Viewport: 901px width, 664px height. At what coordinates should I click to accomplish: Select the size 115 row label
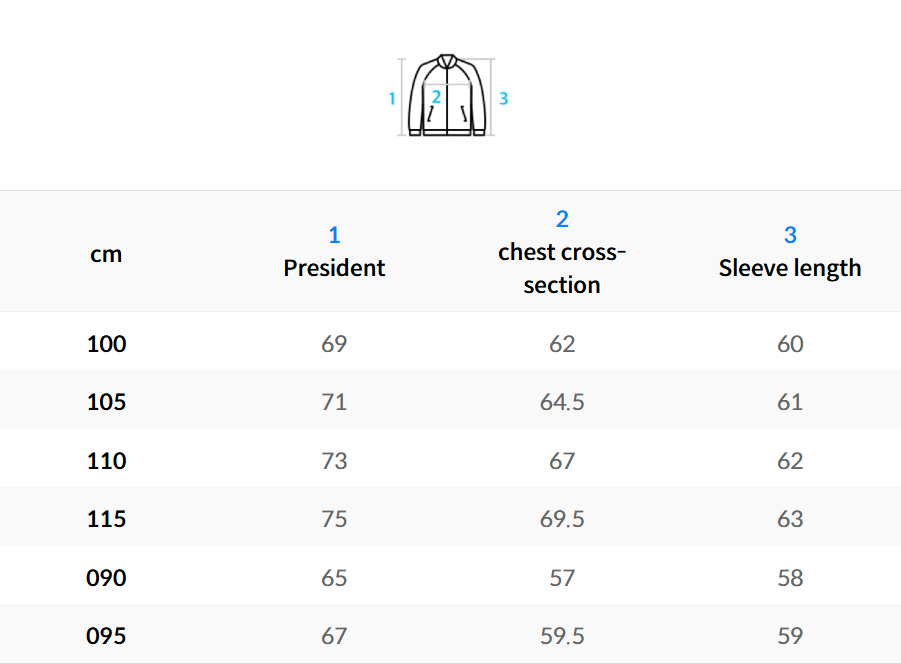click(107, 519)
